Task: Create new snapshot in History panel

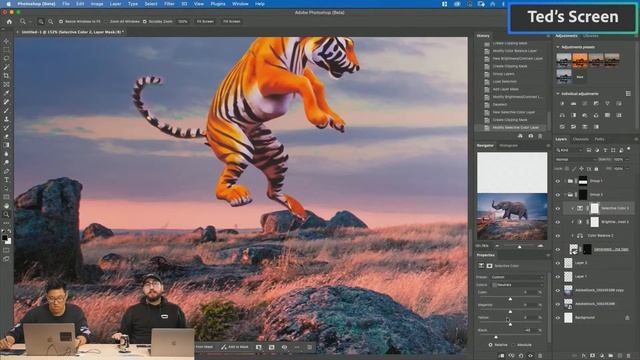Action: (531, 136)
